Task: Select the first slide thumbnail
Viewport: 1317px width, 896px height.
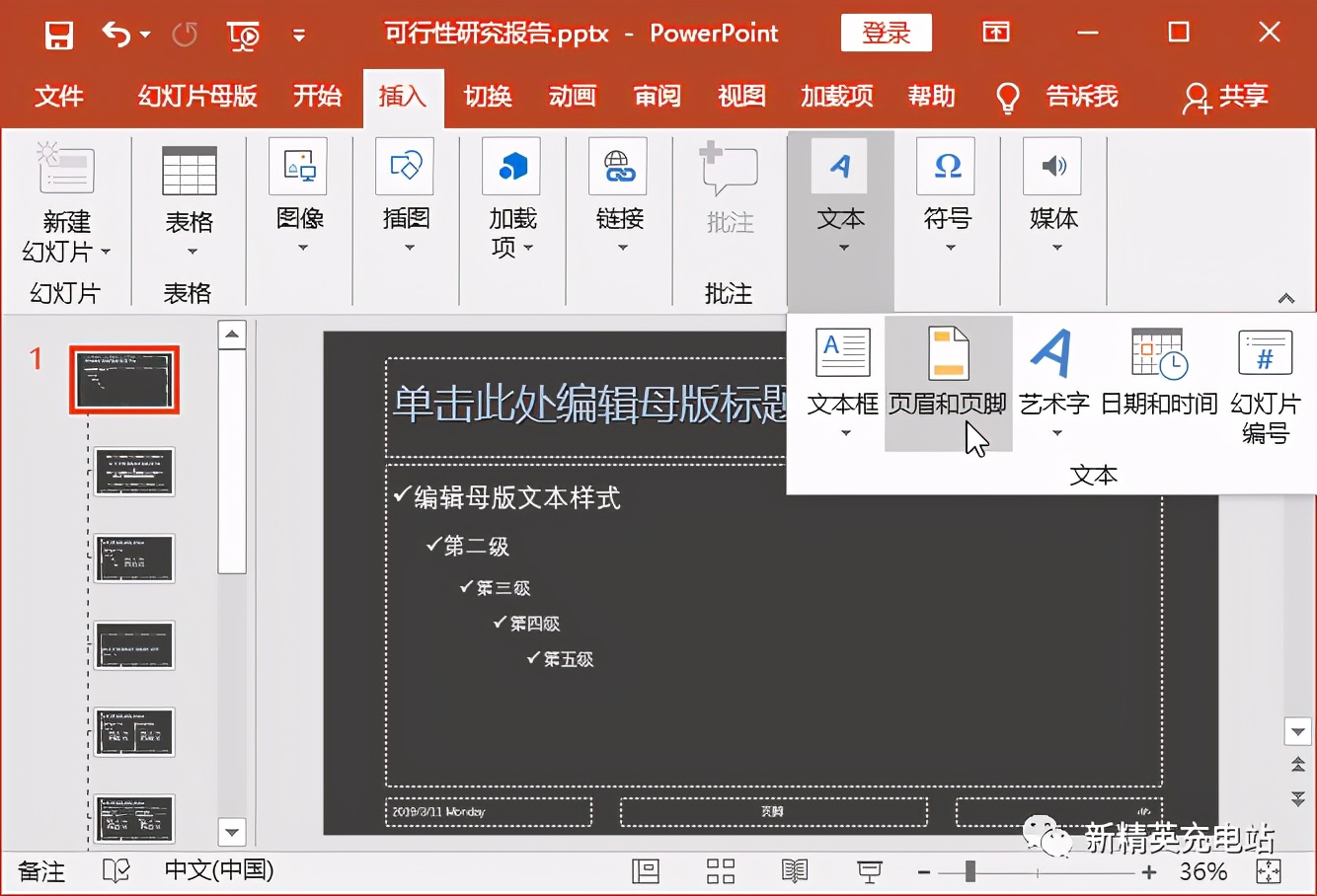Action: pos(124,379)
